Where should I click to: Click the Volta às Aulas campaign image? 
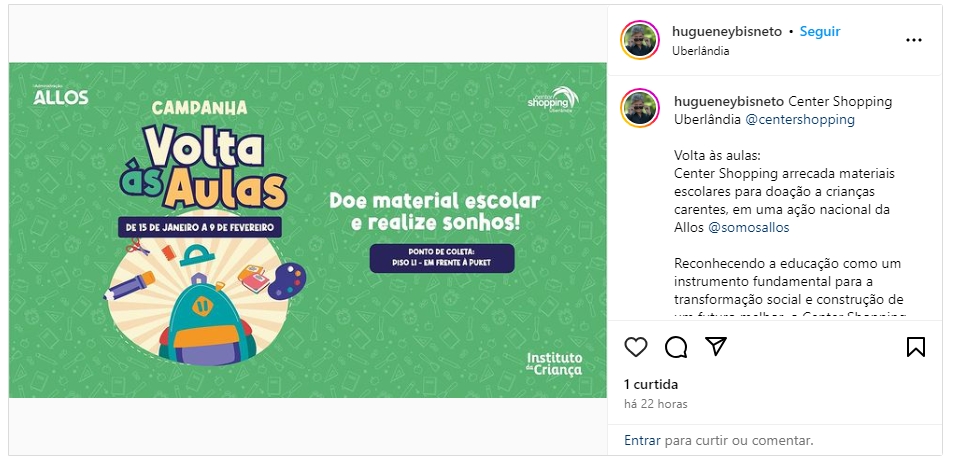(308, 230)
